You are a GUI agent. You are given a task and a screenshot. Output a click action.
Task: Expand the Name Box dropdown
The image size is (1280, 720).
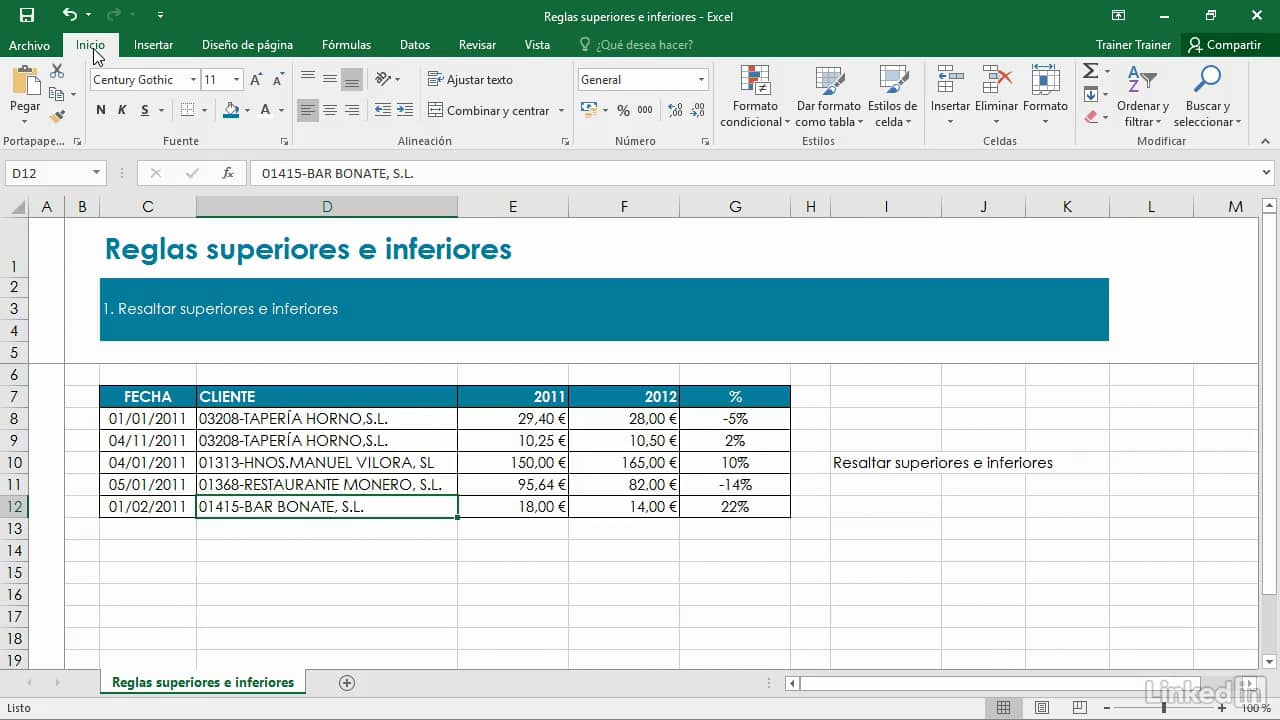(96, 173)
